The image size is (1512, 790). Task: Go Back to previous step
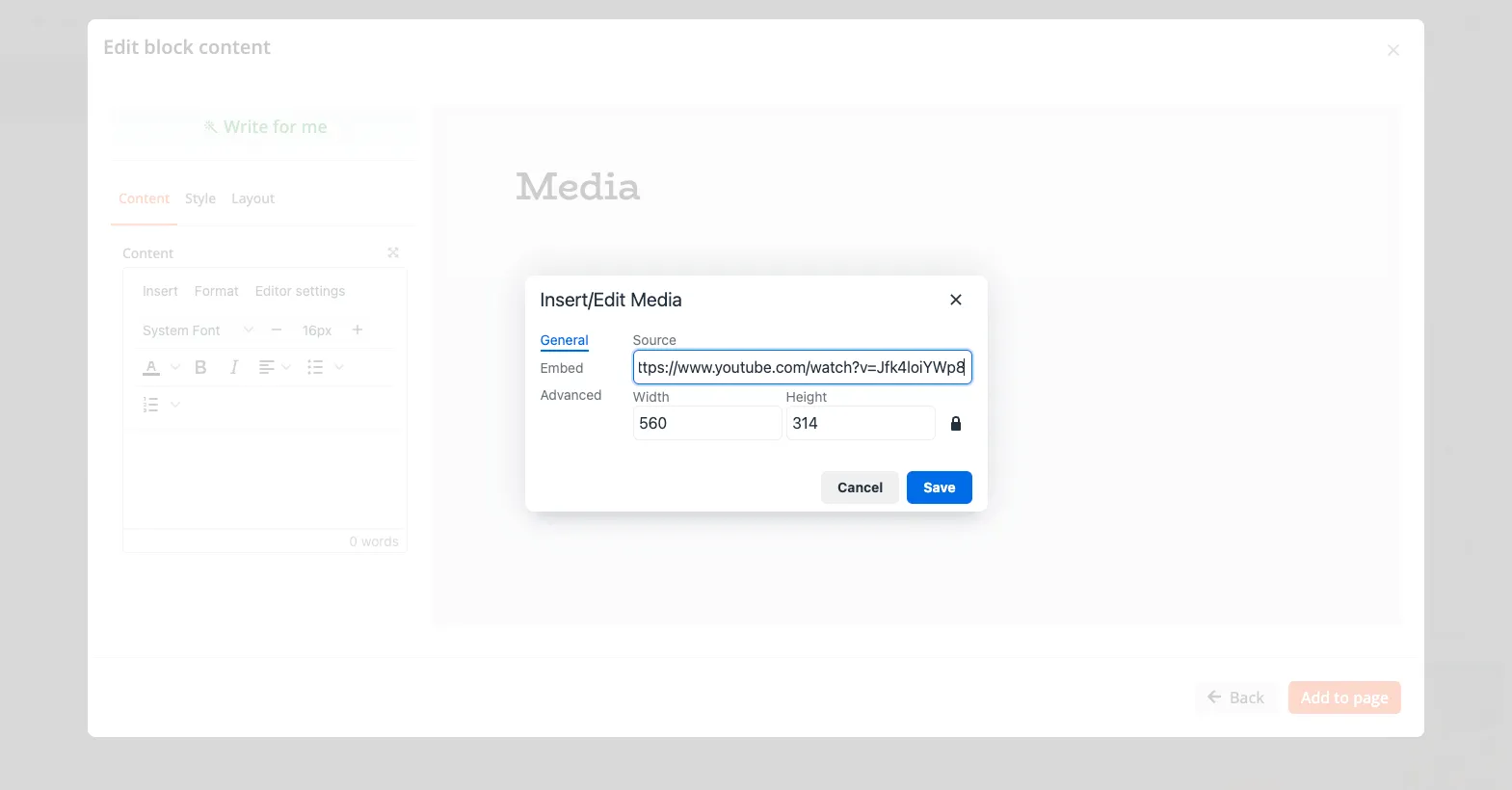click(x=1235, y=698)
